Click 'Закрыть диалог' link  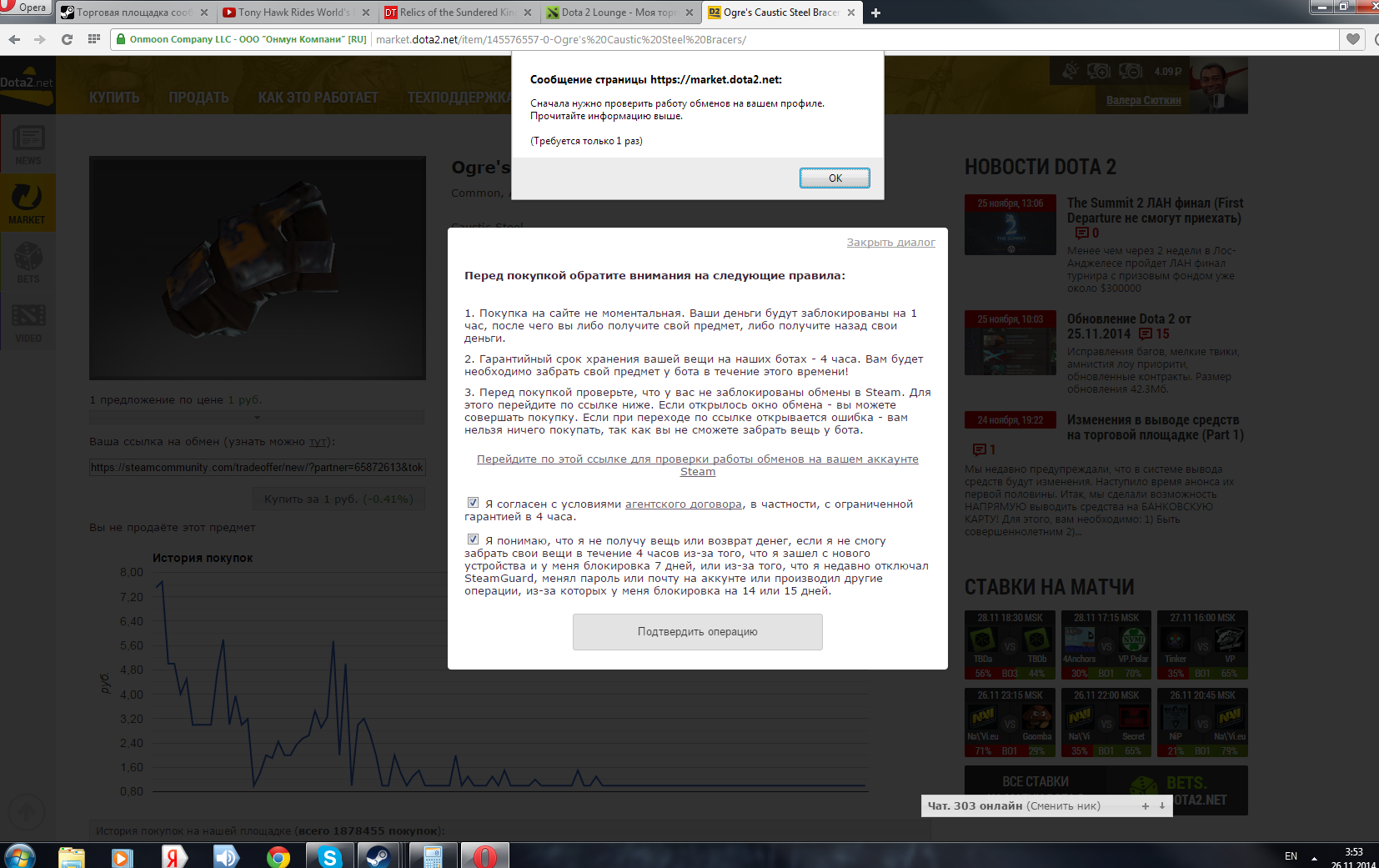[x=891, y=243]
